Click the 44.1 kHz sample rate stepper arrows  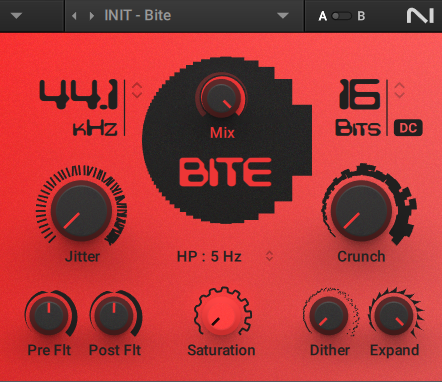point(137,90)
